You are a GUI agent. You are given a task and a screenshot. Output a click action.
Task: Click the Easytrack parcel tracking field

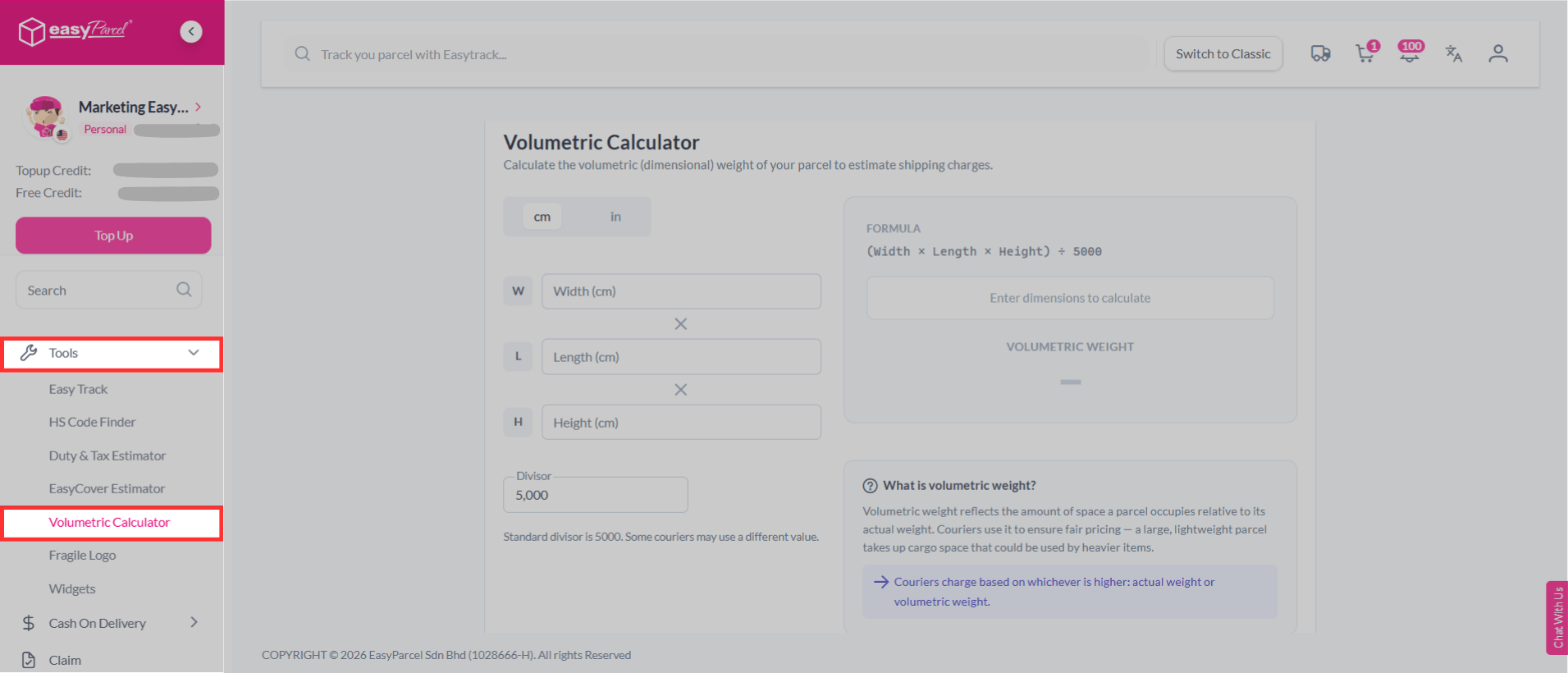tap(722, 54)
